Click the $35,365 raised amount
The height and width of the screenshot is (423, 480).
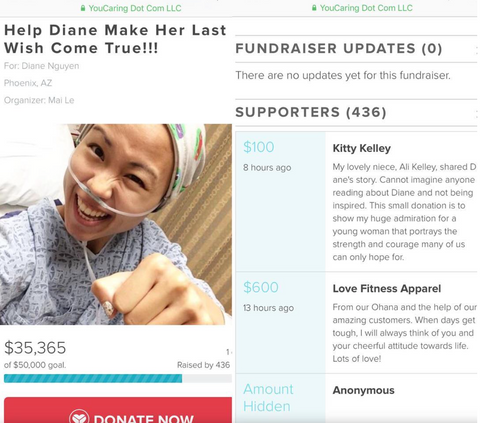35,348
